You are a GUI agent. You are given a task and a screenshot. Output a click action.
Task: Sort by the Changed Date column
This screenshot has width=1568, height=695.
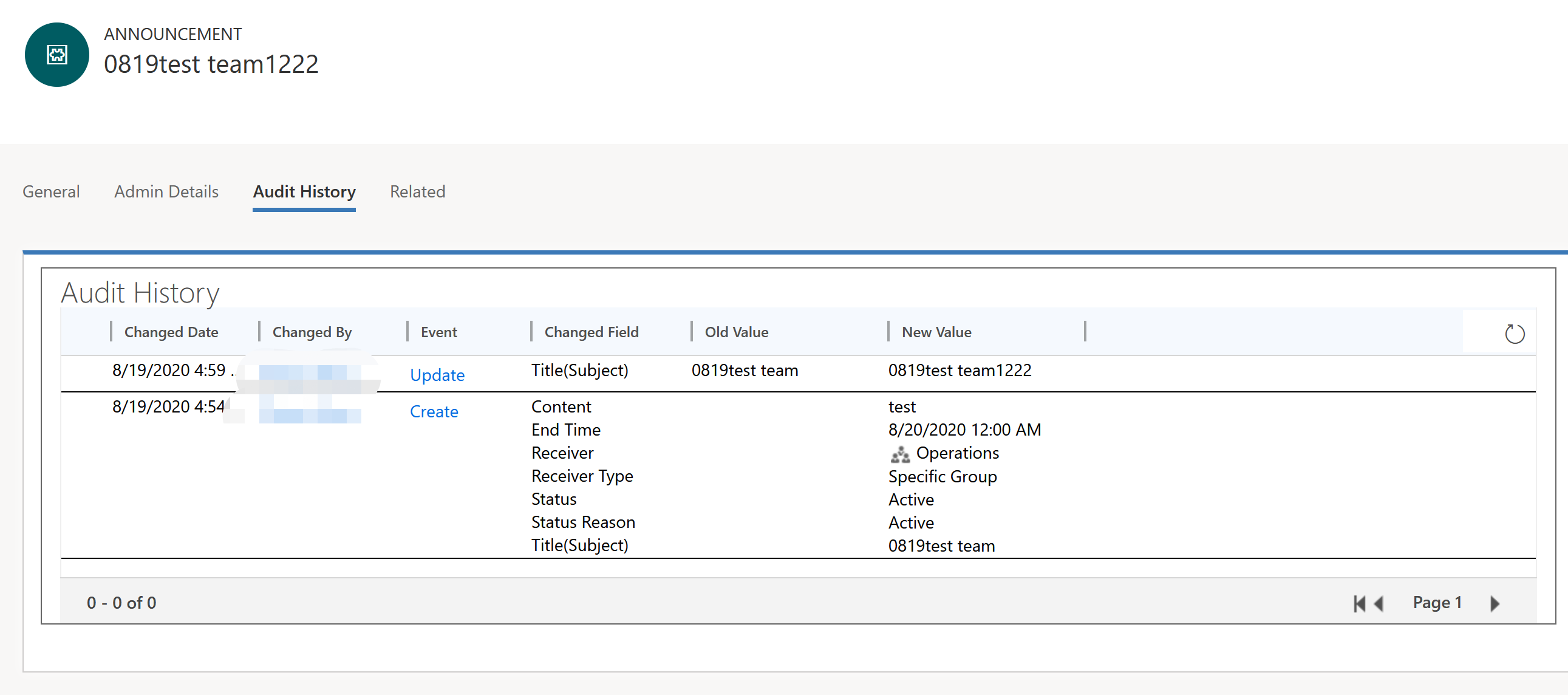(x=171, y=331)
